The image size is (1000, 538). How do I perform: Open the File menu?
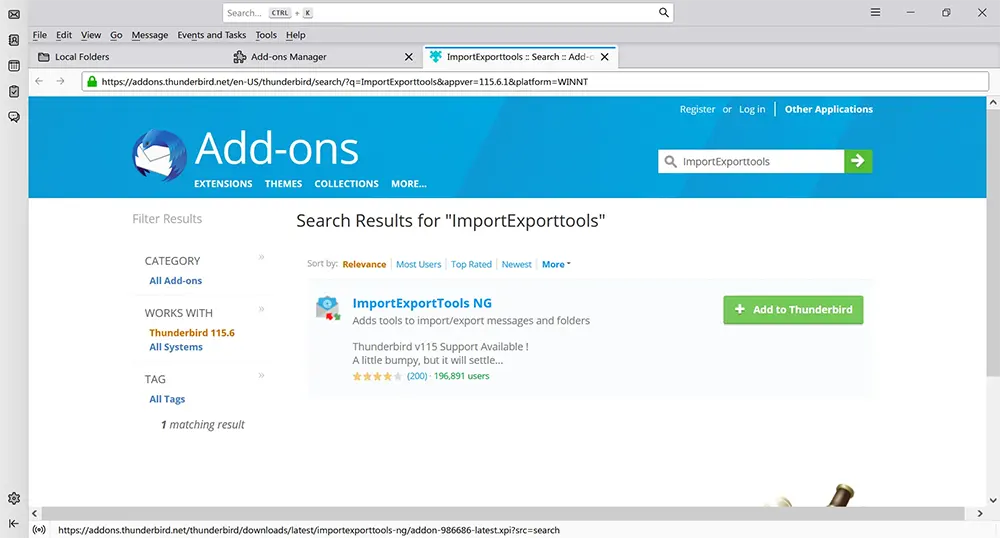pos(40,35)
